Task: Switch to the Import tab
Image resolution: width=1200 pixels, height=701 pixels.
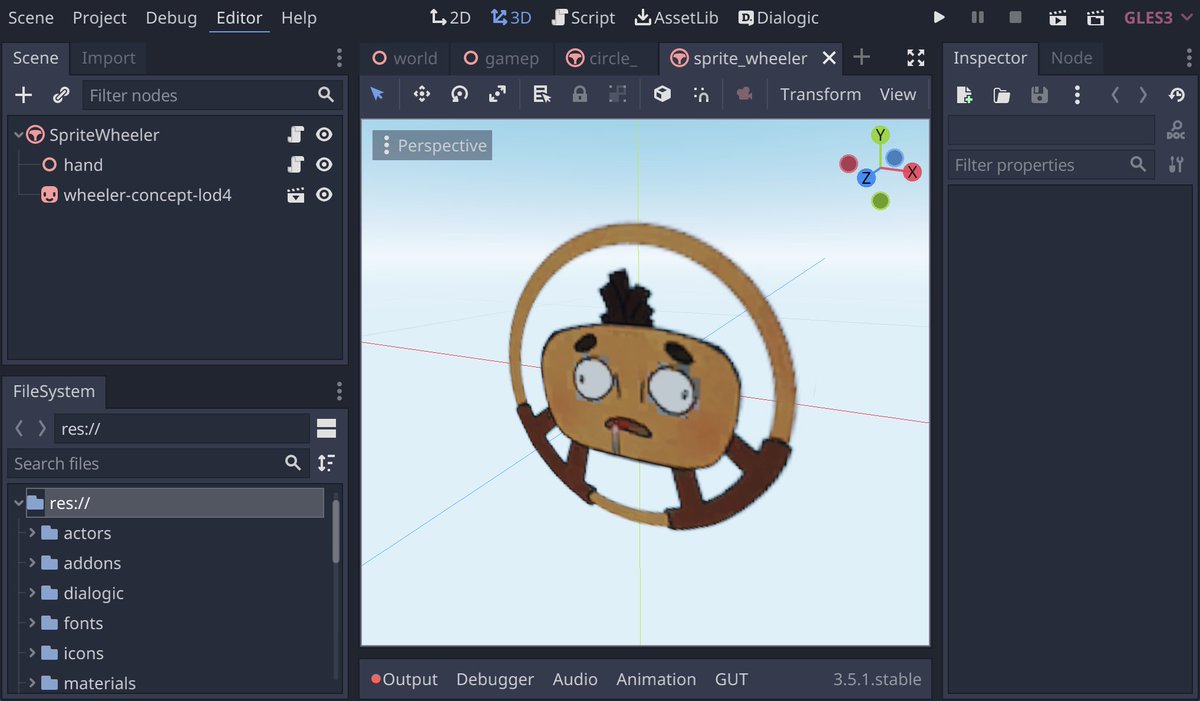Action: coord(108,58)
